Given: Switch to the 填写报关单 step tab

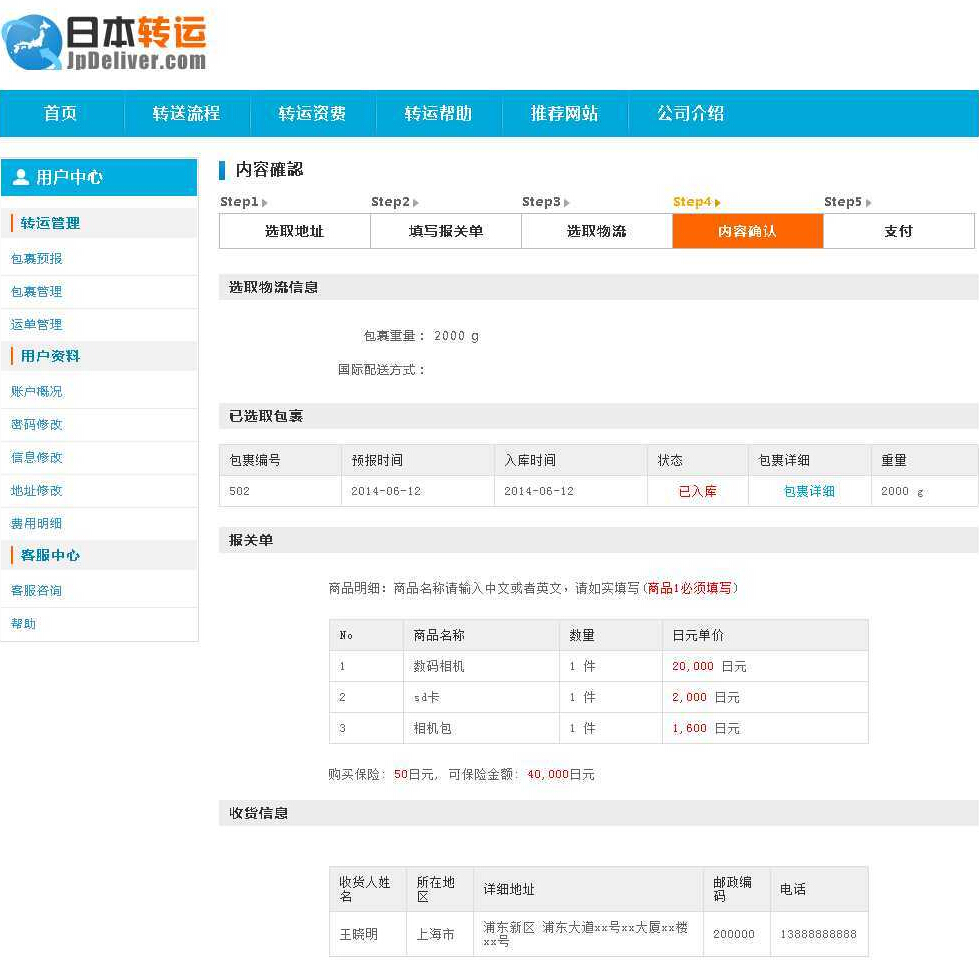Looking at the screenshot, I should [445, 231].
